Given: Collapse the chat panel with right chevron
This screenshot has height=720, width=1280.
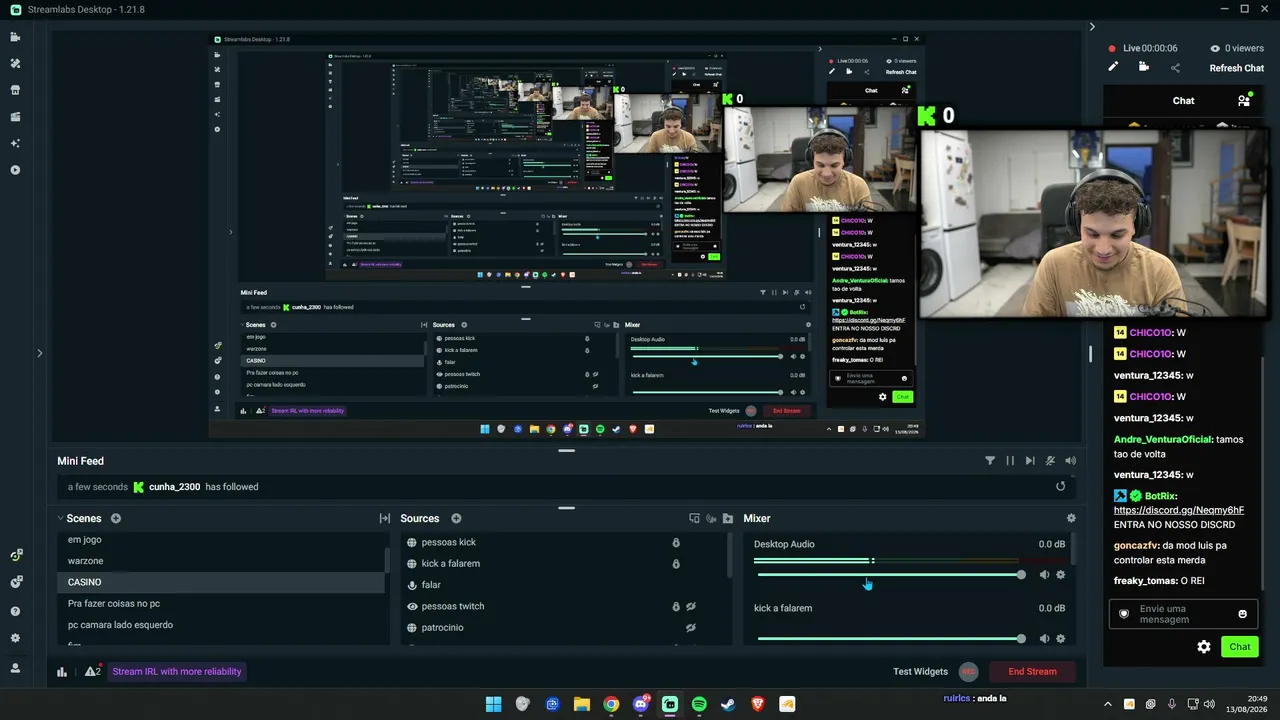Looking at the screenshot, I should (x=1092, y=27).
